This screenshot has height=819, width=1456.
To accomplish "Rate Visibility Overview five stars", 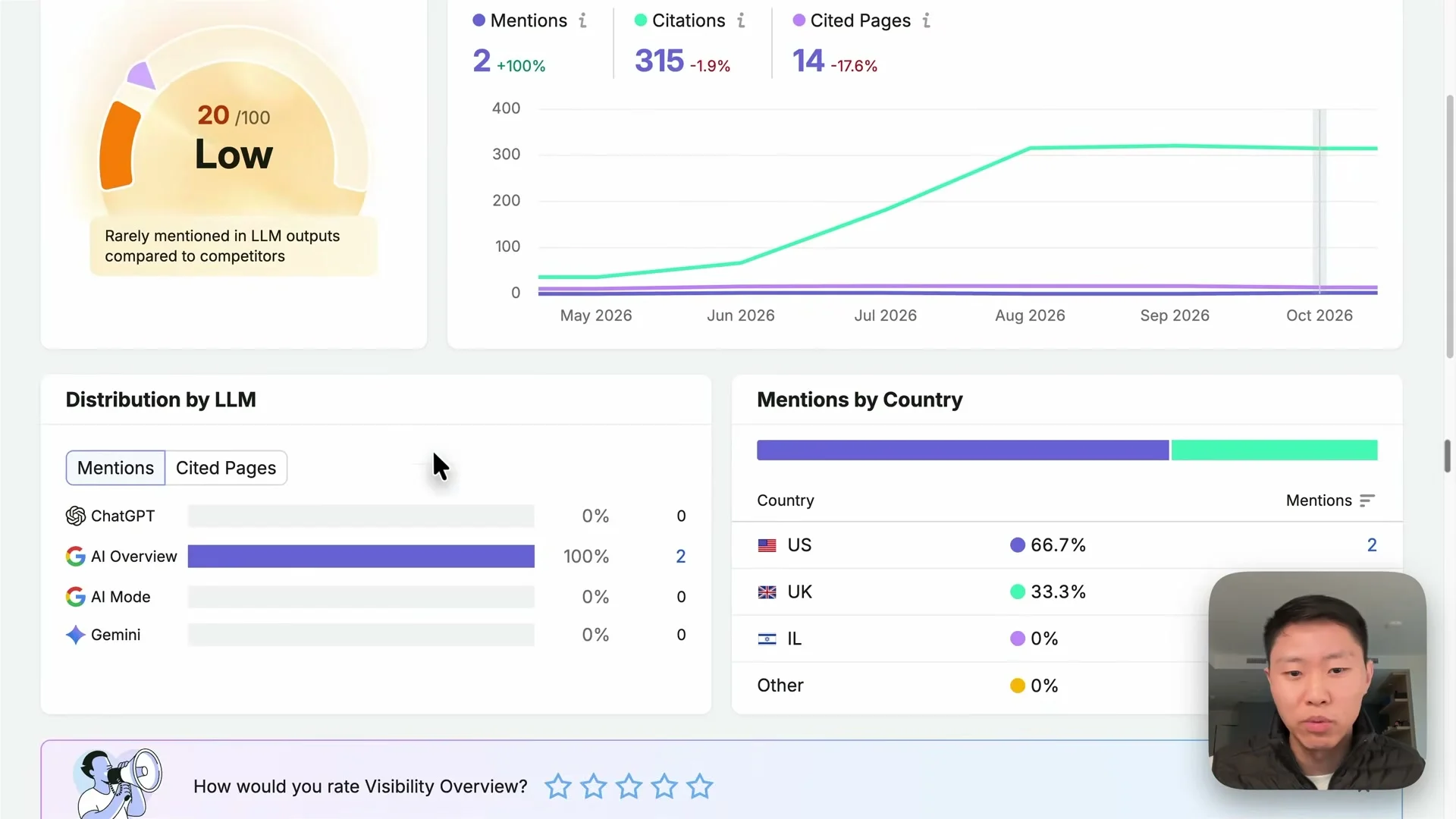I will click(700, 786).
